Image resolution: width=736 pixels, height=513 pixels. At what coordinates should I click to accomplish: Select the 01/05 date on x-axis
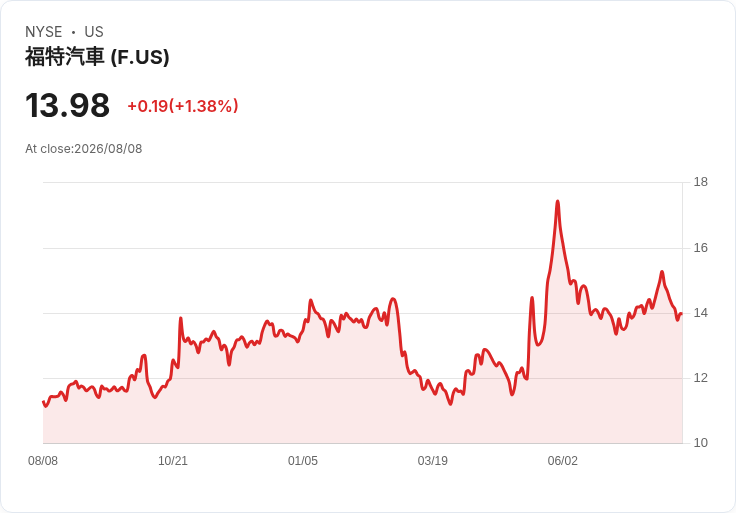[303, 461]
